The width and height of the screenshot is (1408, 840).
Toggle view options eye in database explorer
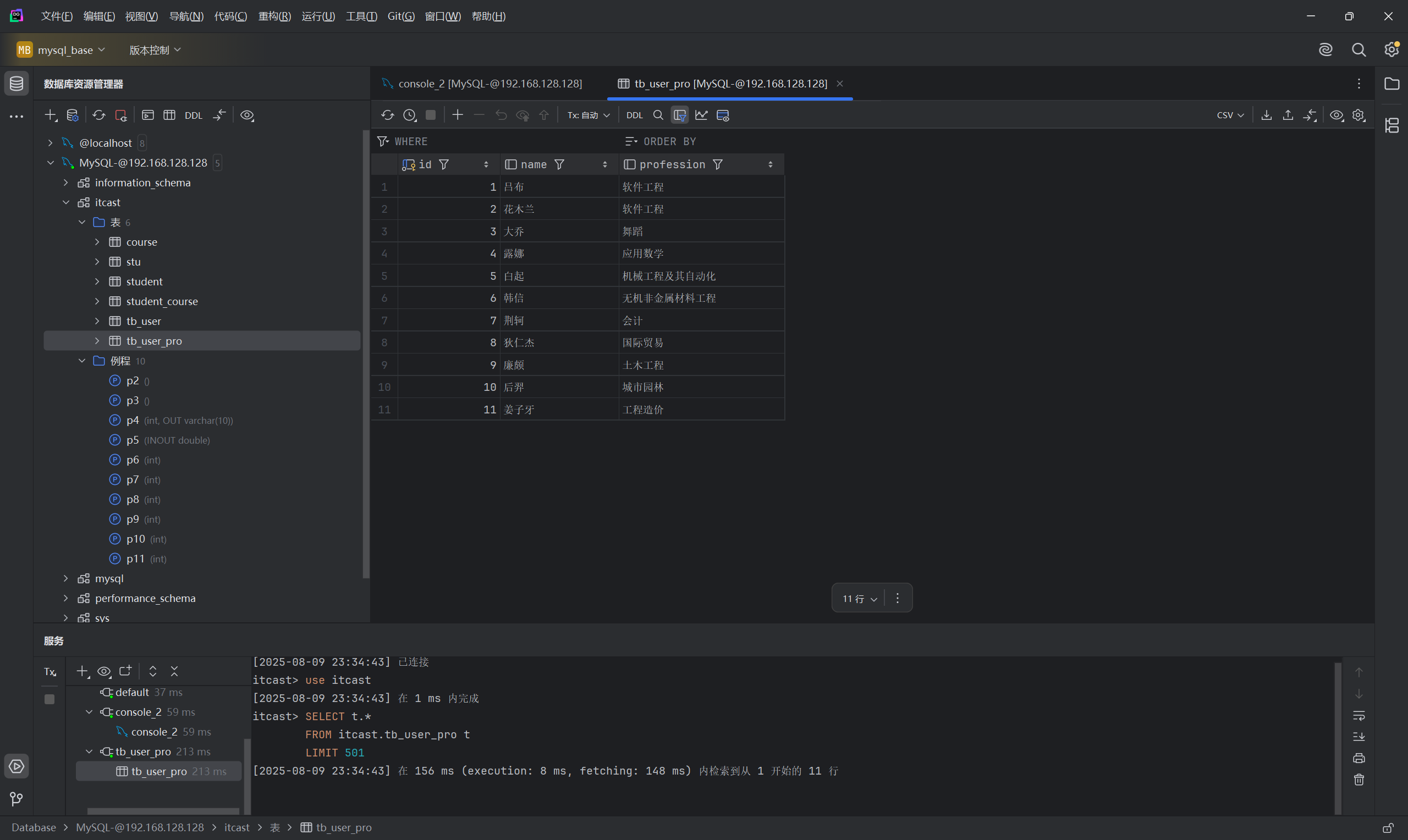pyautogui.click(x=247, y=115)
